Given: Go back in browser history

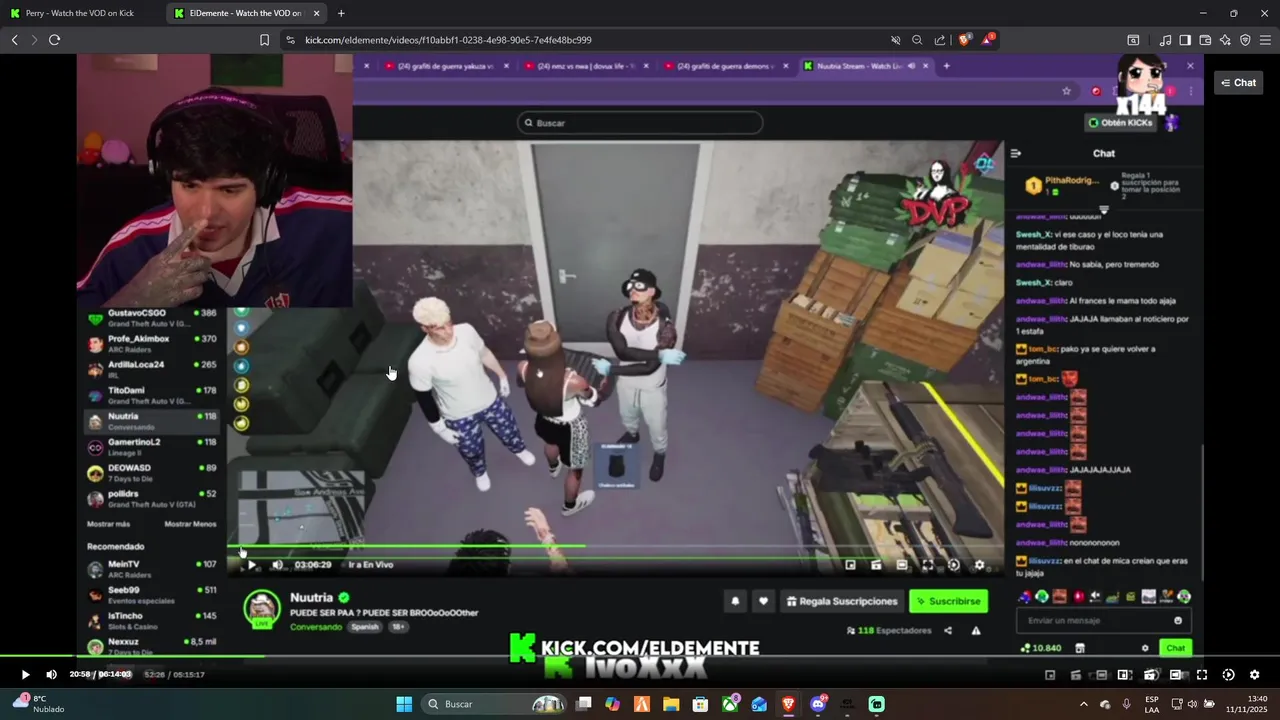Looking at the screenshot, I should pyautogui.click(x=14, y=40).
